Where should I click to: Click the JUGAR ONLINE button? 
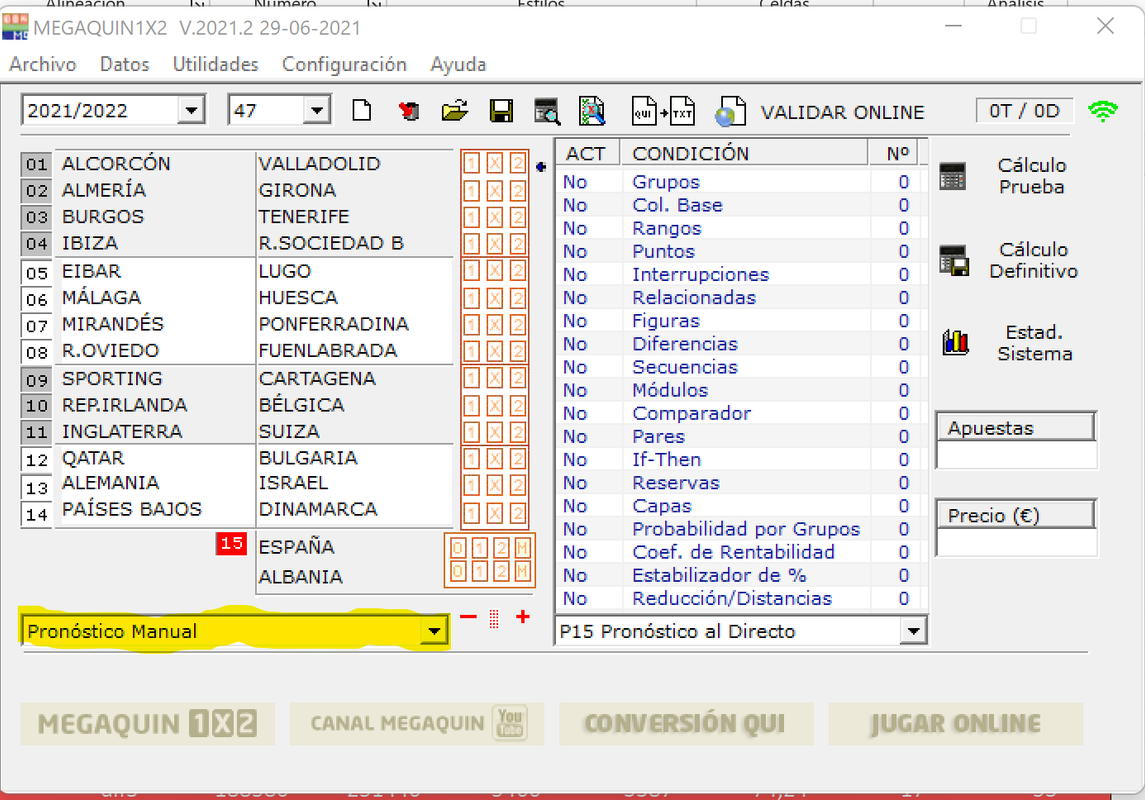point(955,724)
